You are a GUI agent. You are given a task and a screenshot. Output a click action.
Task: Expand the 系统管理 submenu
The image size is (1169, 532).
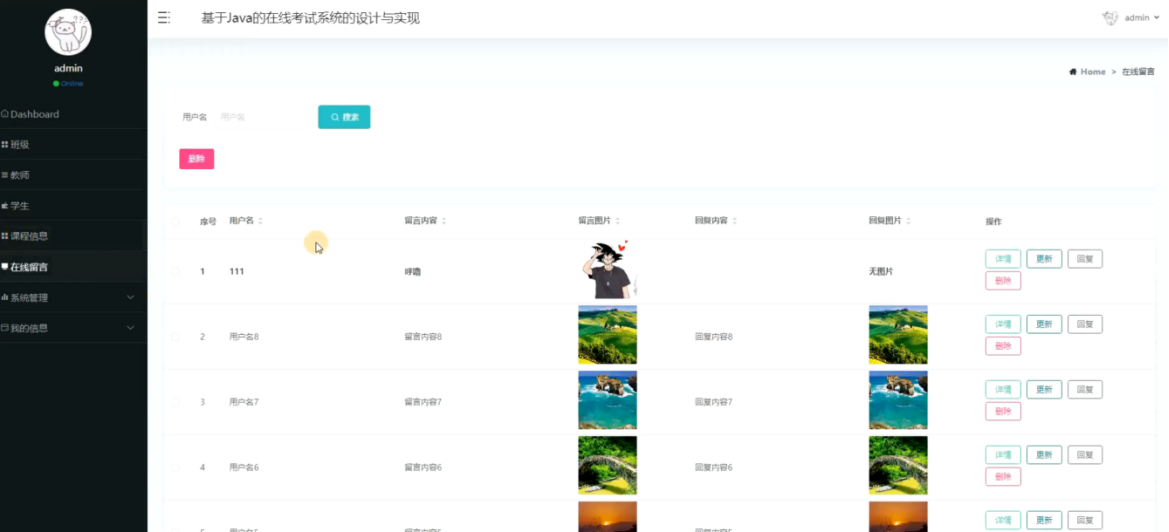coord(73,297)
